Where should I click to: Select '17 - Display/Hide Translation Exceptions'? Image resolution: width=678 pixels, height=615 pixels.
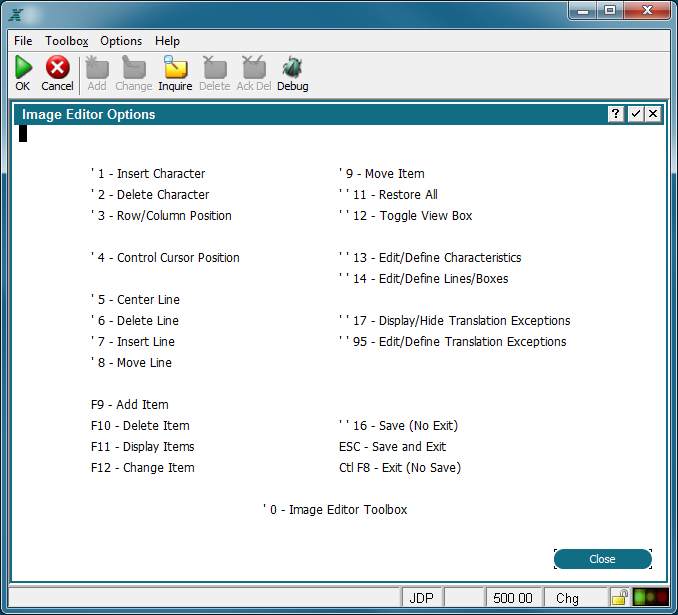pos(454,320)
